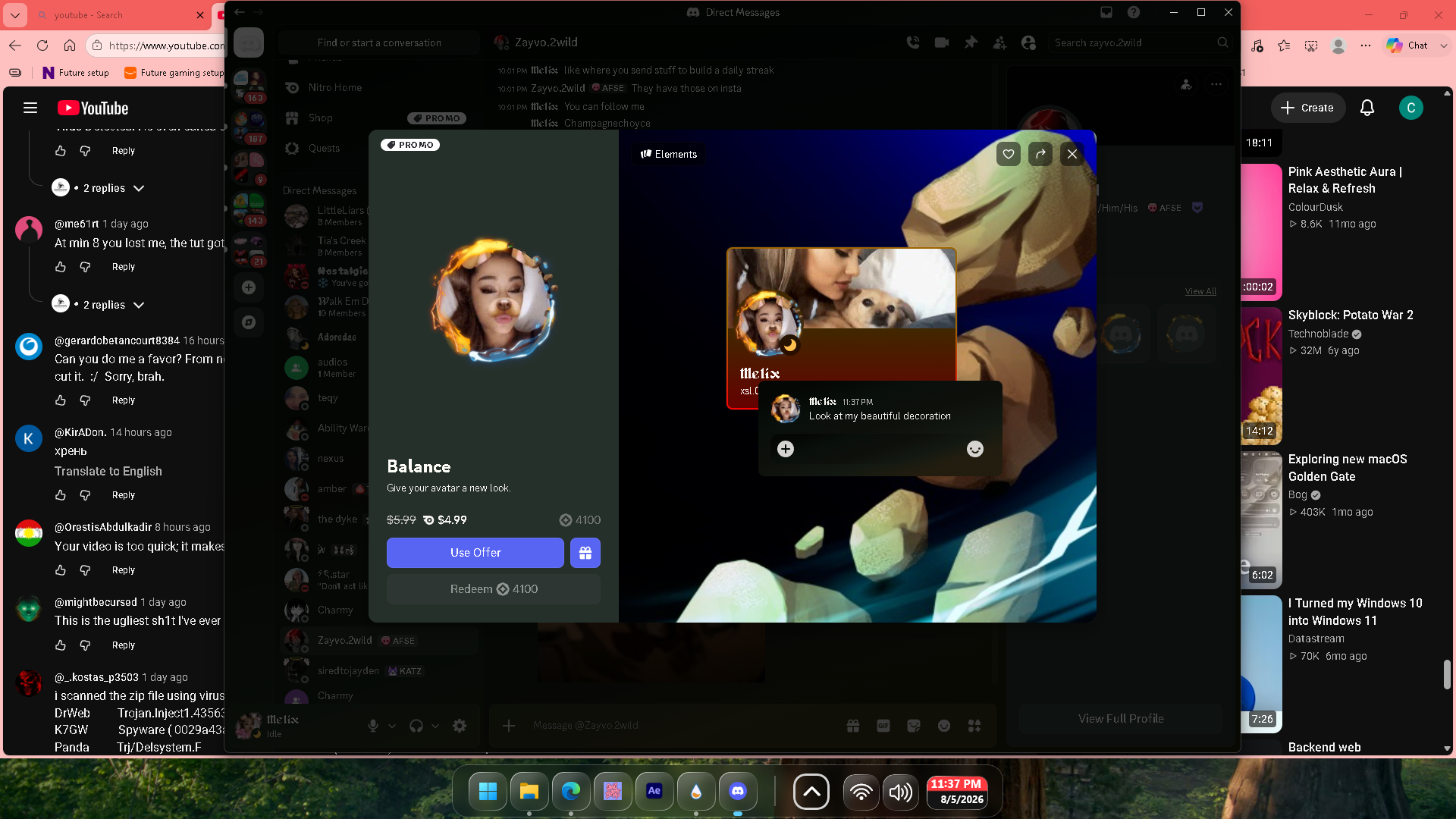This screenshot has height=819, width=1456.
Task: Open Future setup bookmark
Action: click(x=76, y=73)
